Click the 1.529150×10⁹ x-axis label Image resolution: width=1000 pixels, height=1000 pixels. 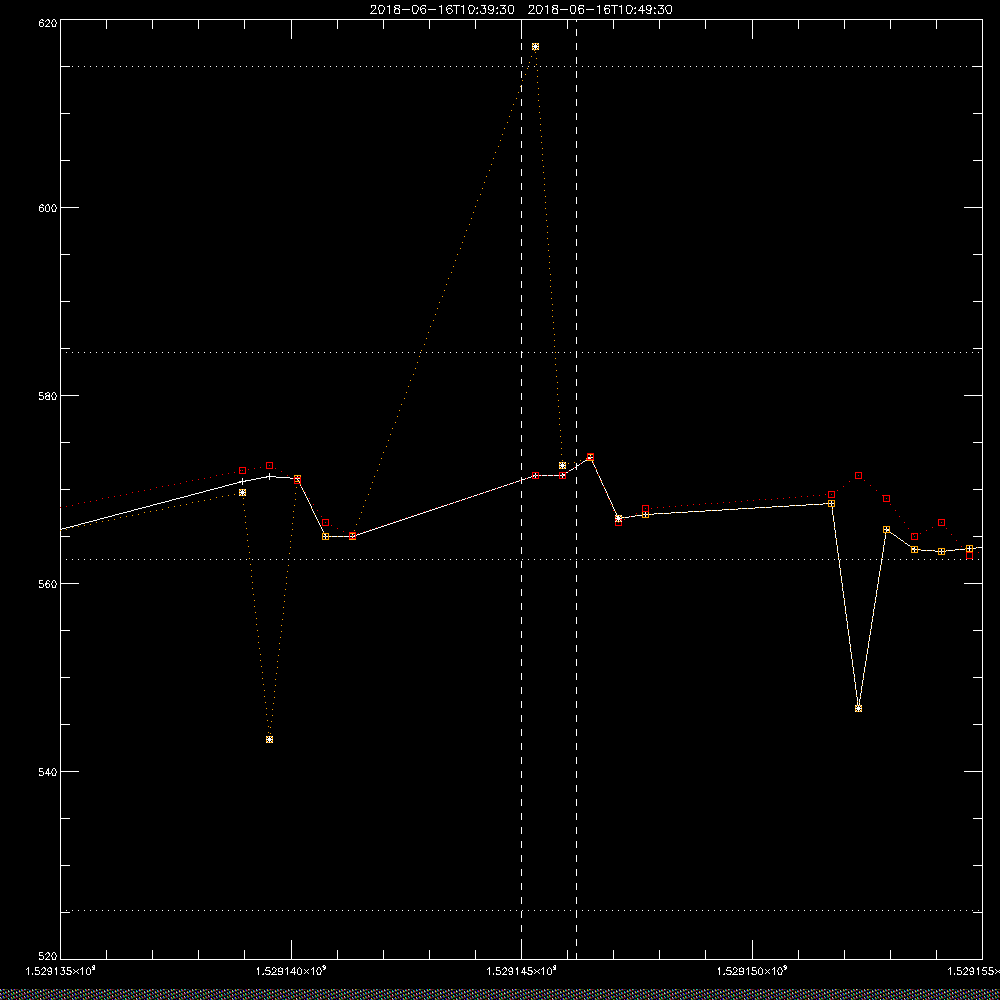click(753, 971)
